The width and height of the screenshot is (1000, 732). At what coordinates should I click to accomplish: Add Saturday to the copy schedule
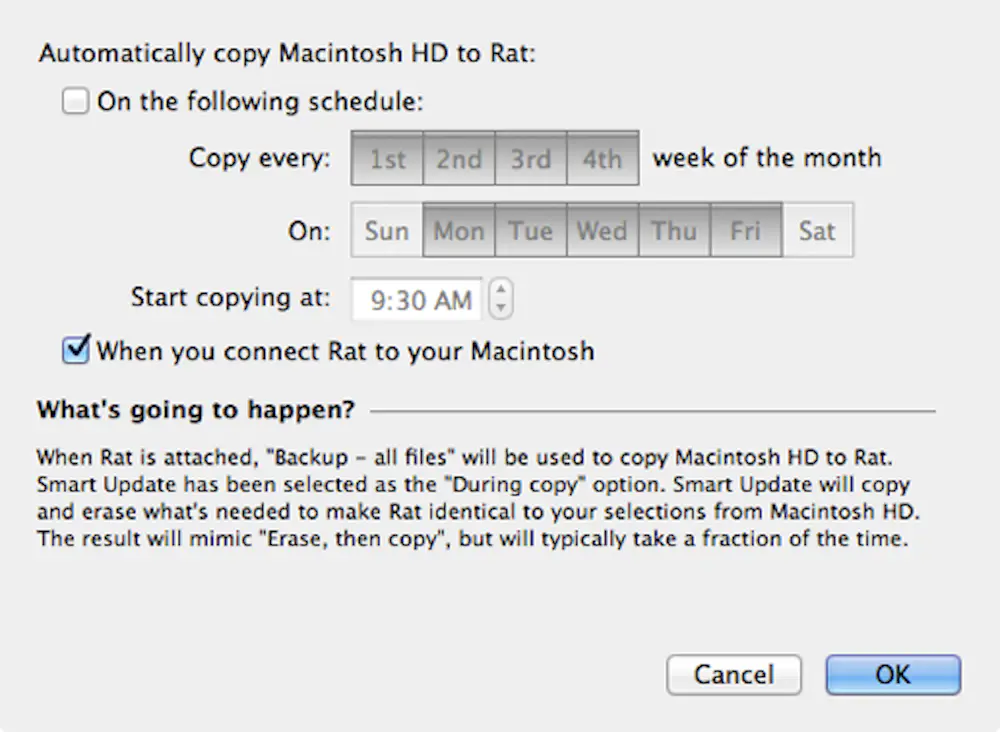[x=818, y=230]
